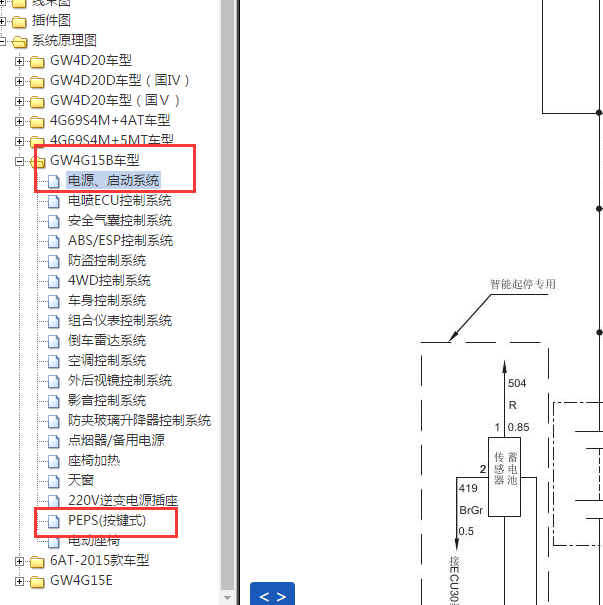Open the 220V逆变电源插座 diagram
Viewport: 603px width, 605px height.
coord(123,500)
